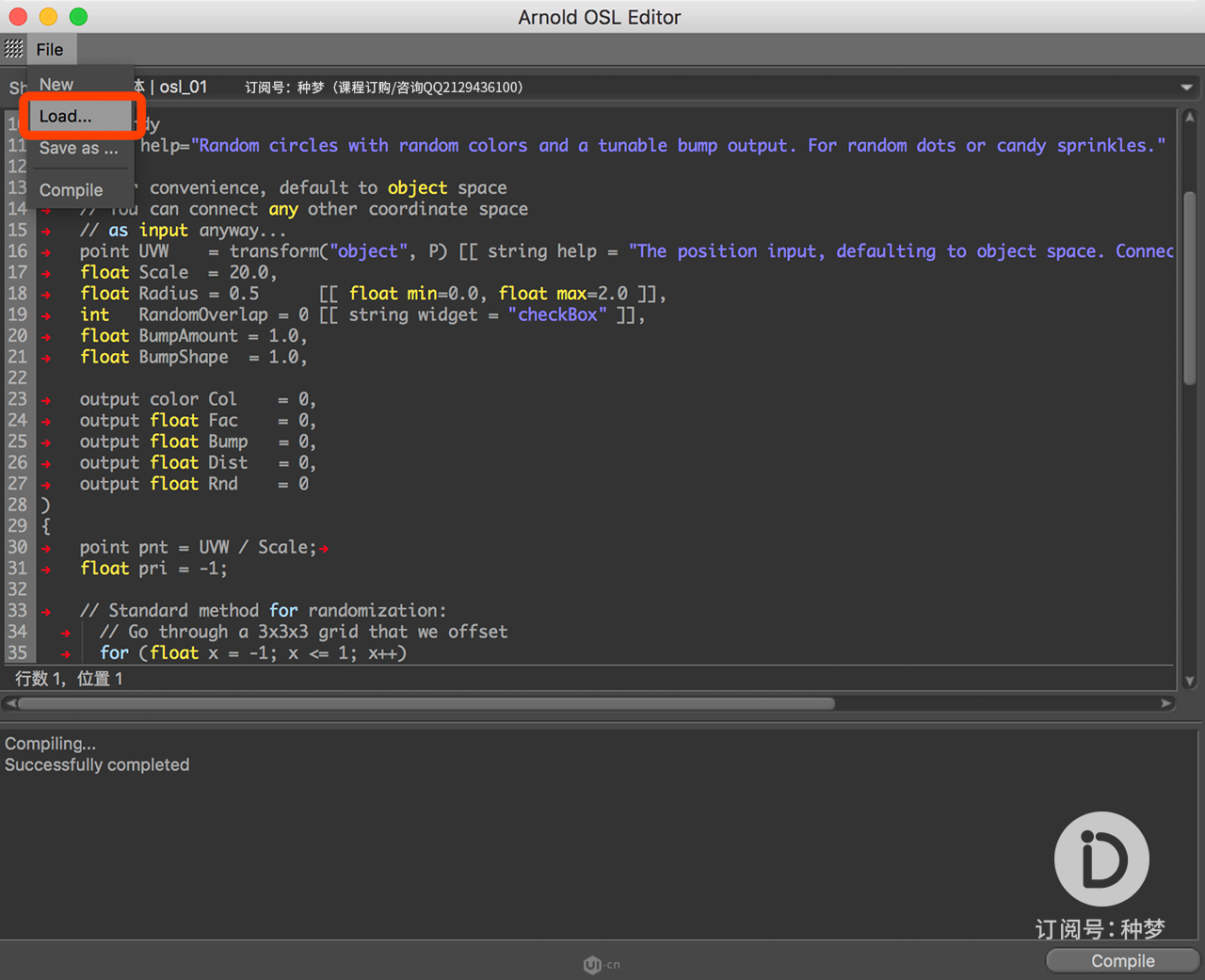Choose Compile in the File dropdown menu
Screen dimensions: 1205x980
[x=72, y=190]
